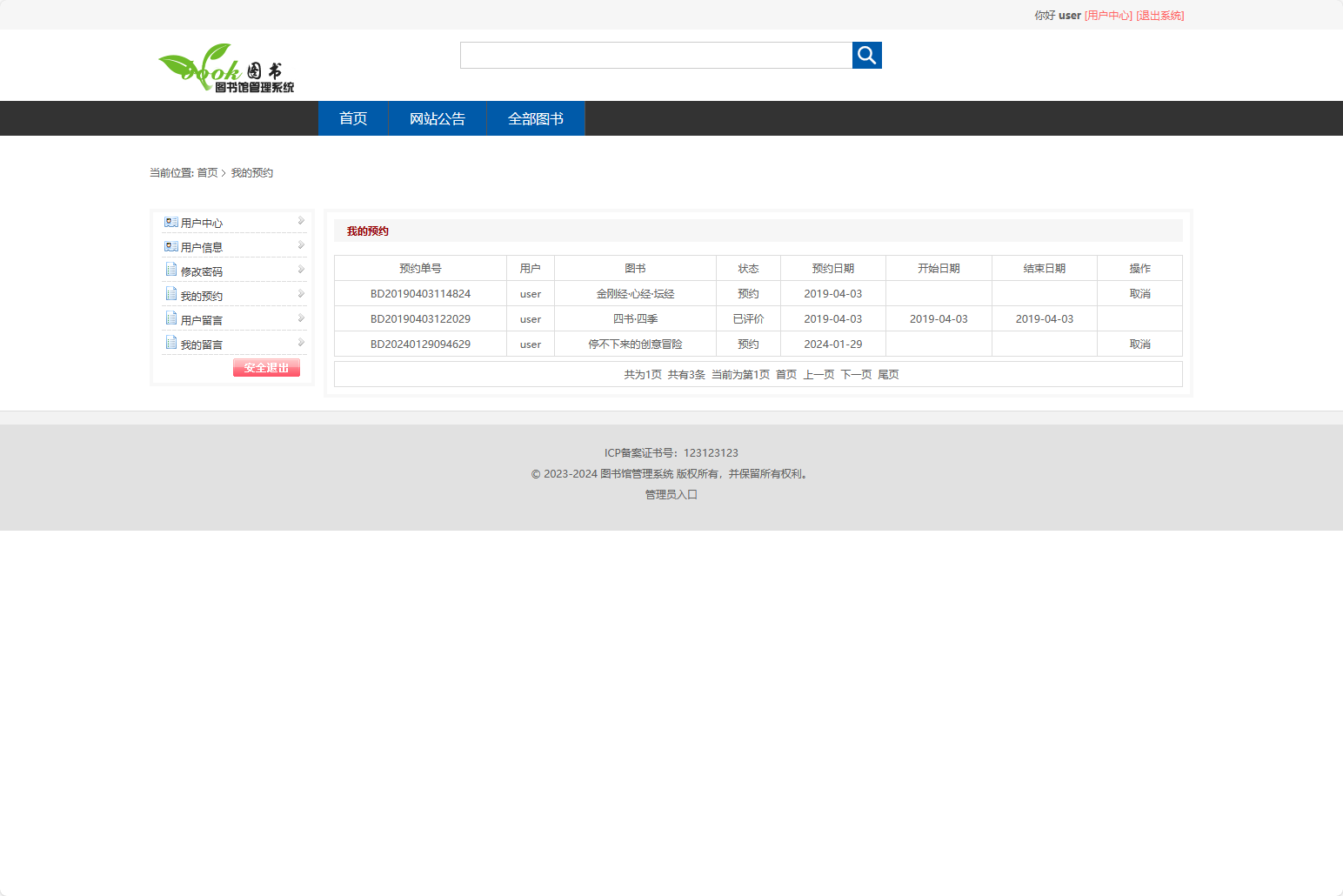Open the 网站公告 navigation tab
Image resolution: width=1343 pixels, height=896 pixels.
438,118
